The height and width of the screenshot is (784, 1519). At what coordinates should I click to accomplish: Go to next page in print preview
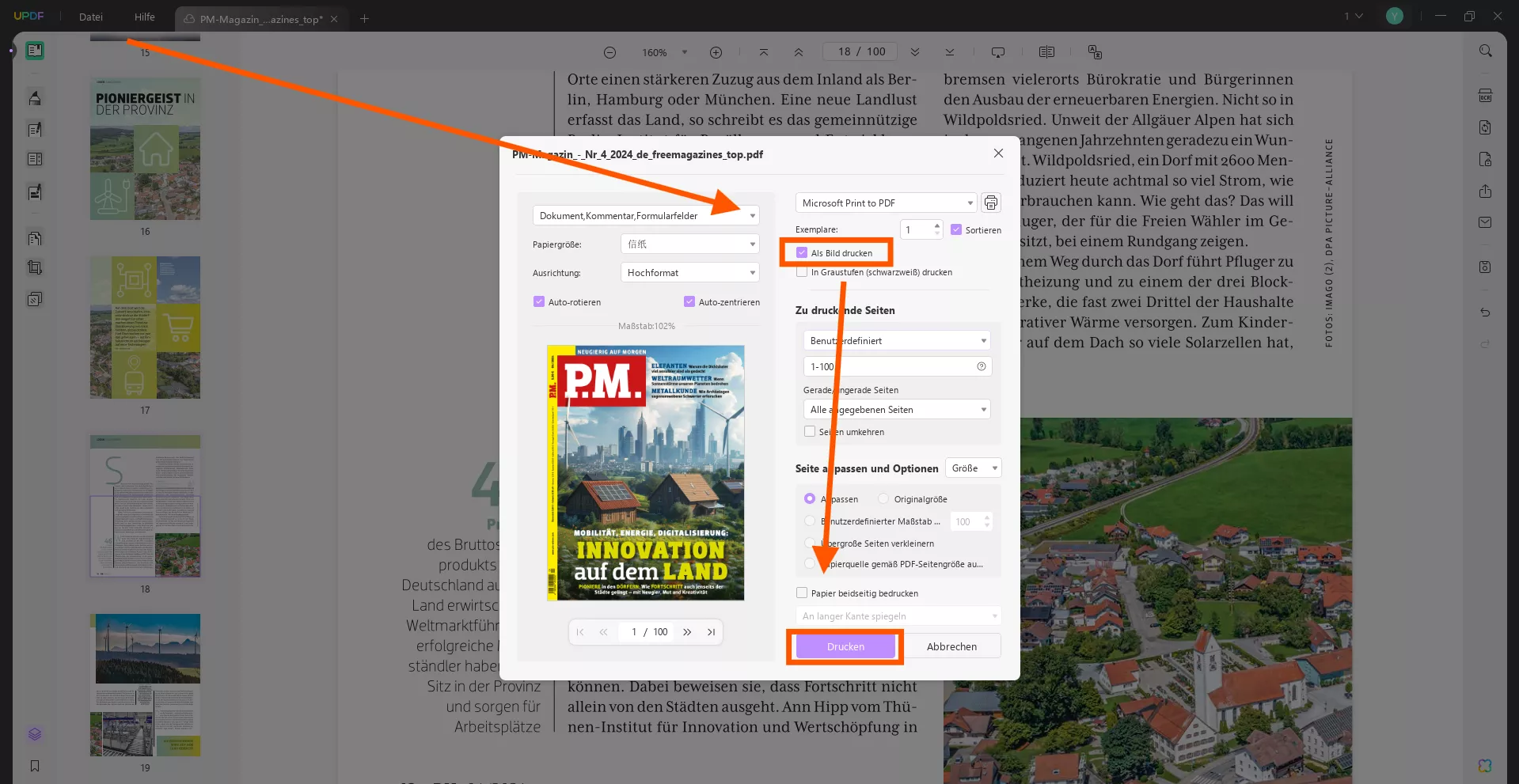point(687,632)
